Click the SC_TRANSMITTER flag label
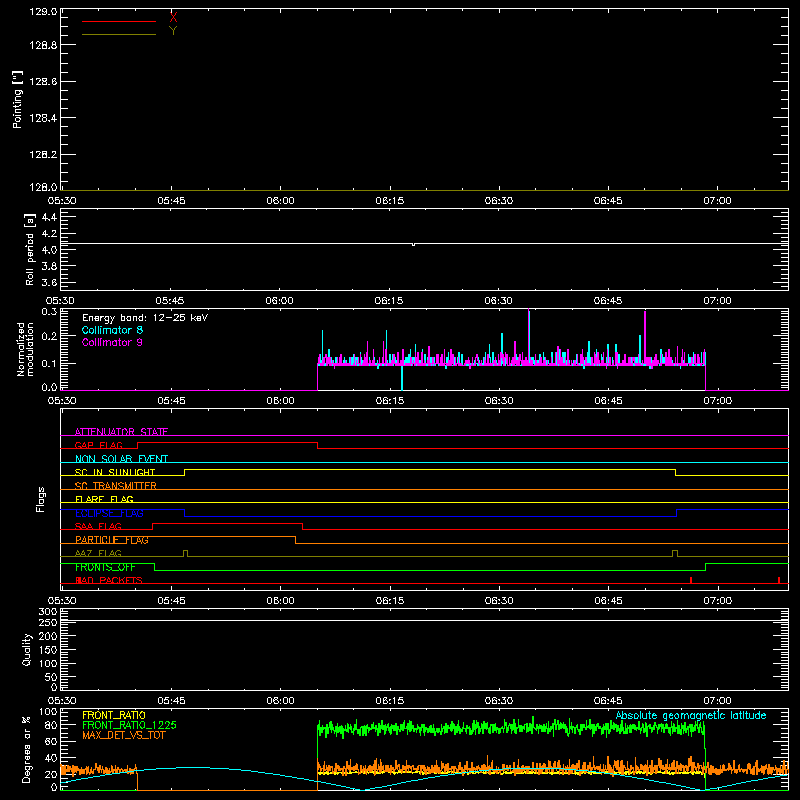The width and height of the screenshot is (800, 800). tap(116, 486)
